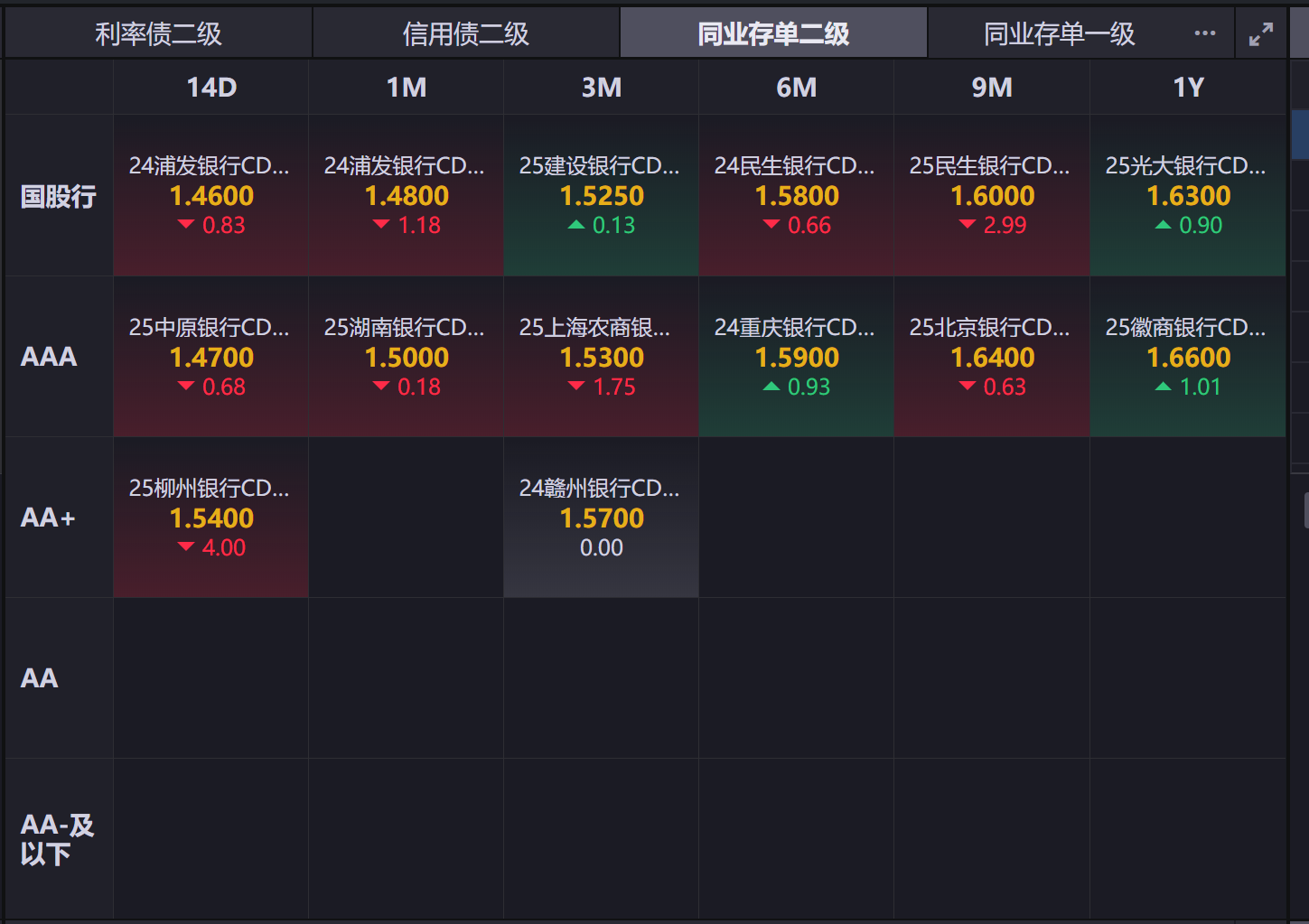
Task: Open 25上海农商银 cell at 1.5300
Action: point(602,357)
